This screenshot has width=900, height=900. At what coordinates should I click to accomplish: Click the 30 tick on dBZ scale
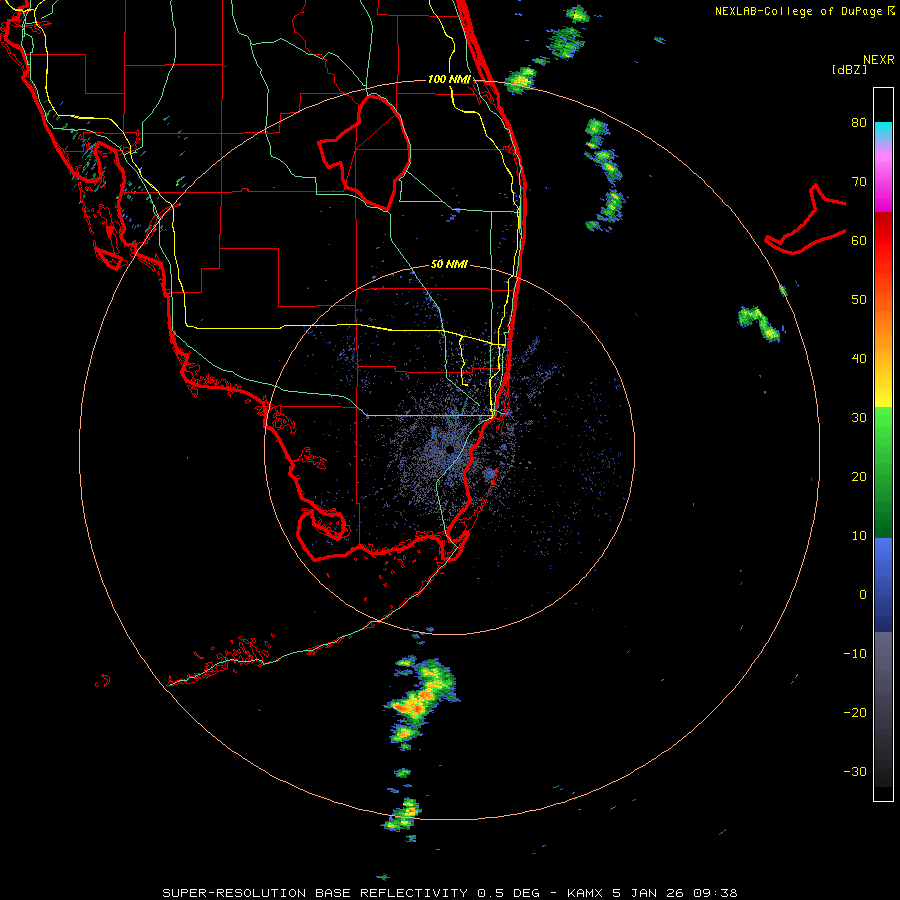click(859, 417)
